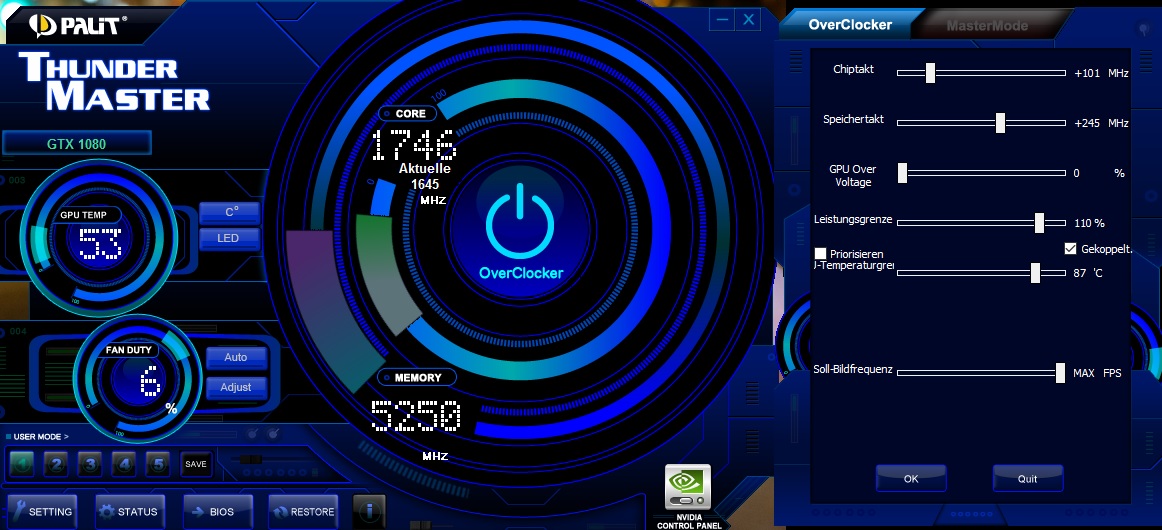Select user mode profile 4
Image resolution: width=1162 pixels, height=530 pixels.
click(124, 464)
